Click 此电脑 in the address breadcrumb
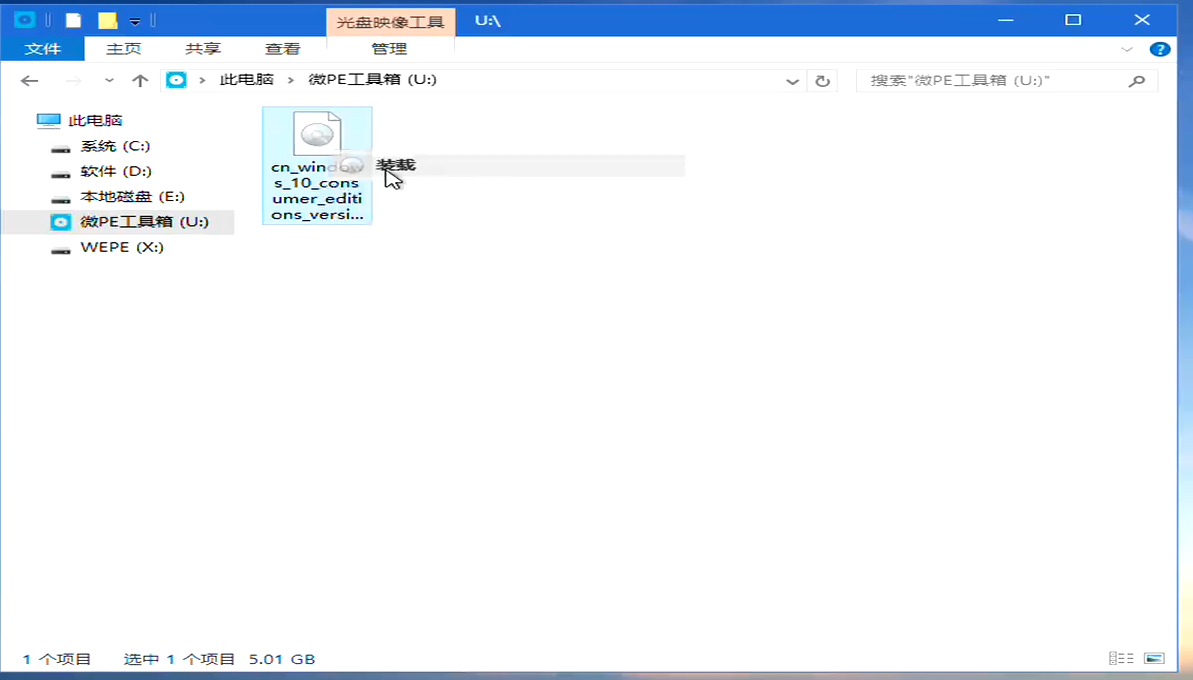Image resolution: width=1193 pixels, height=680 pixels. pos(247,80)
